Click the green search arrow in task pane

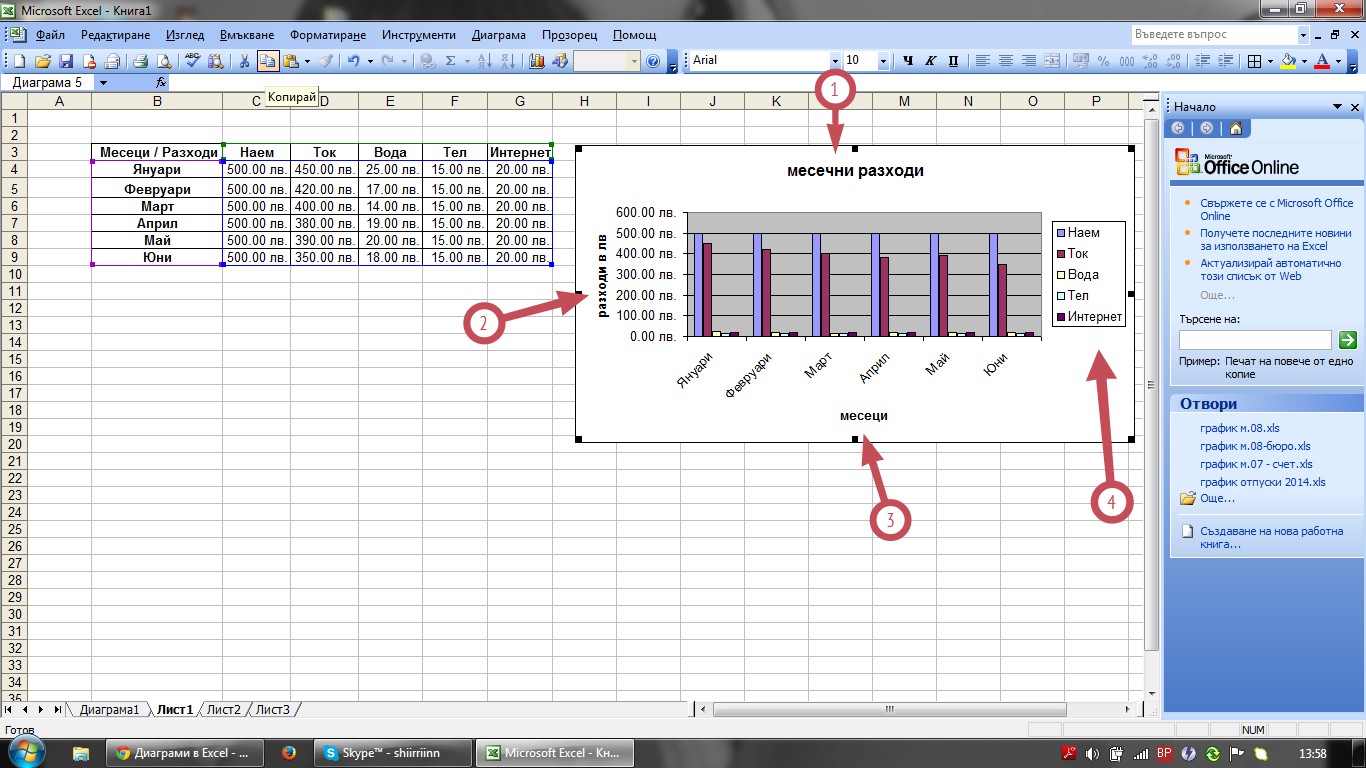(x=1347, y=340)
